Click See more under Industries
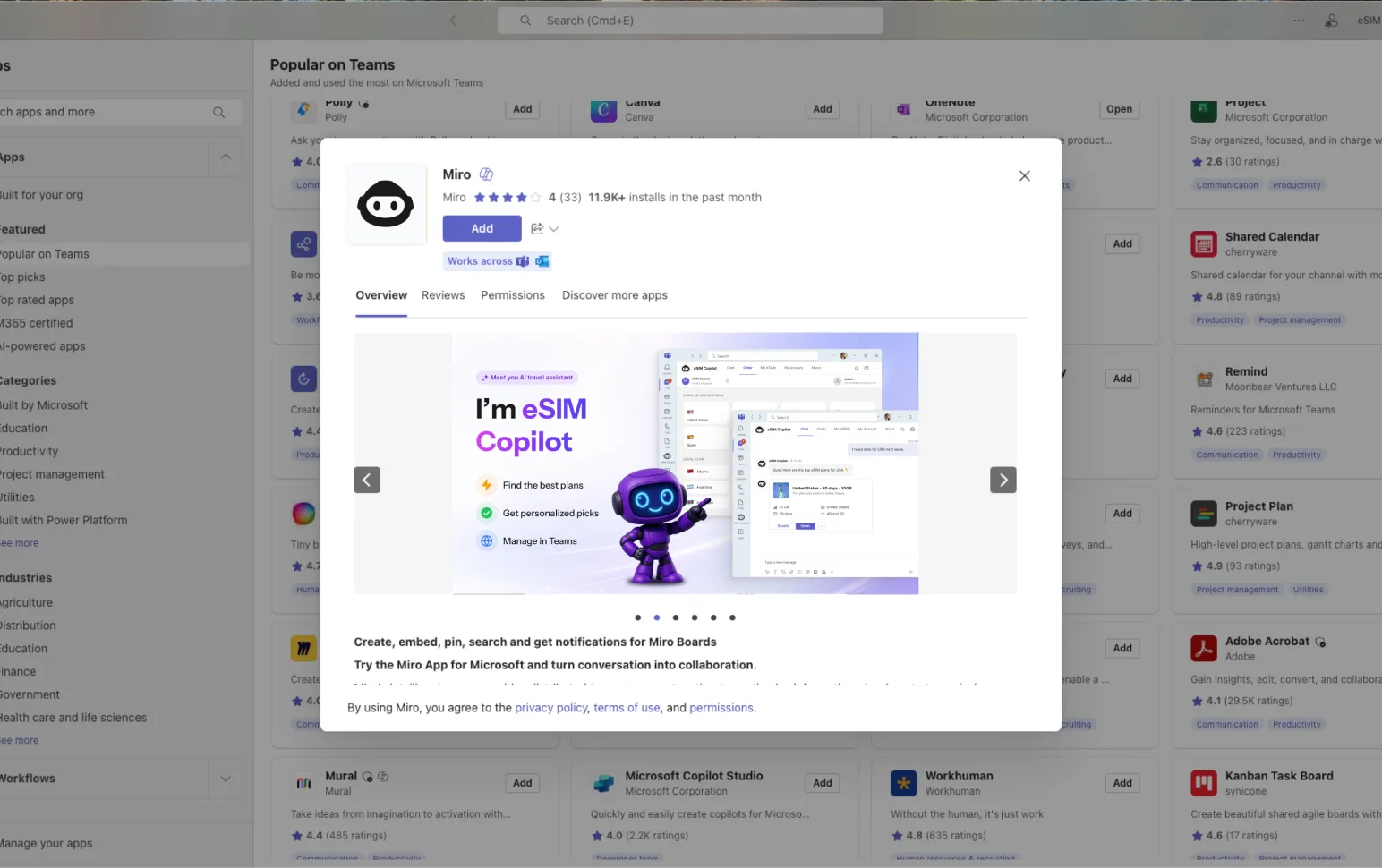 point(20,741)
